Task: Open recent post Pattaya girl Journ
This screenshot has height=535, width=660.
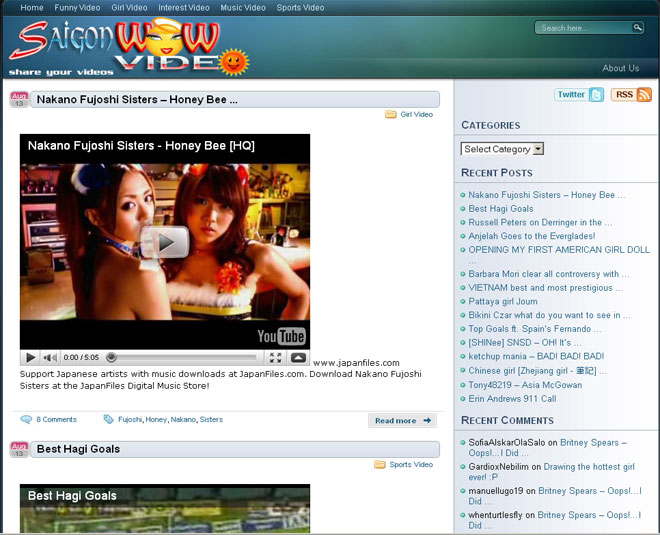Action: point(503,301)
